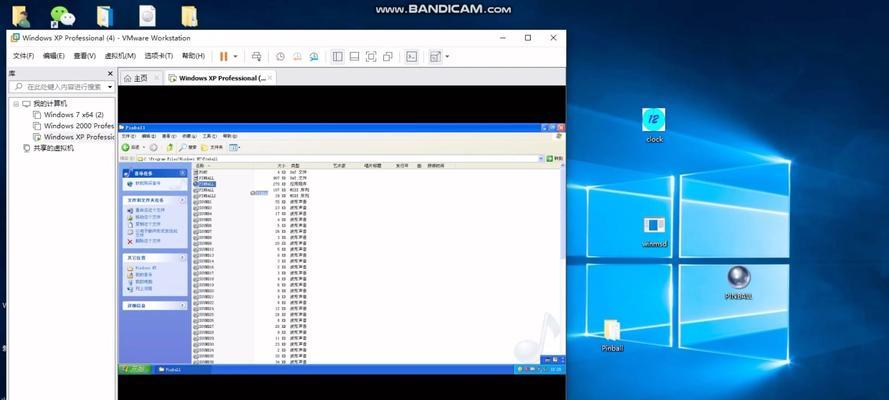Open the PINBALL desktop shortcut
The width and height of the screenshot is (889, 400).
739,282
